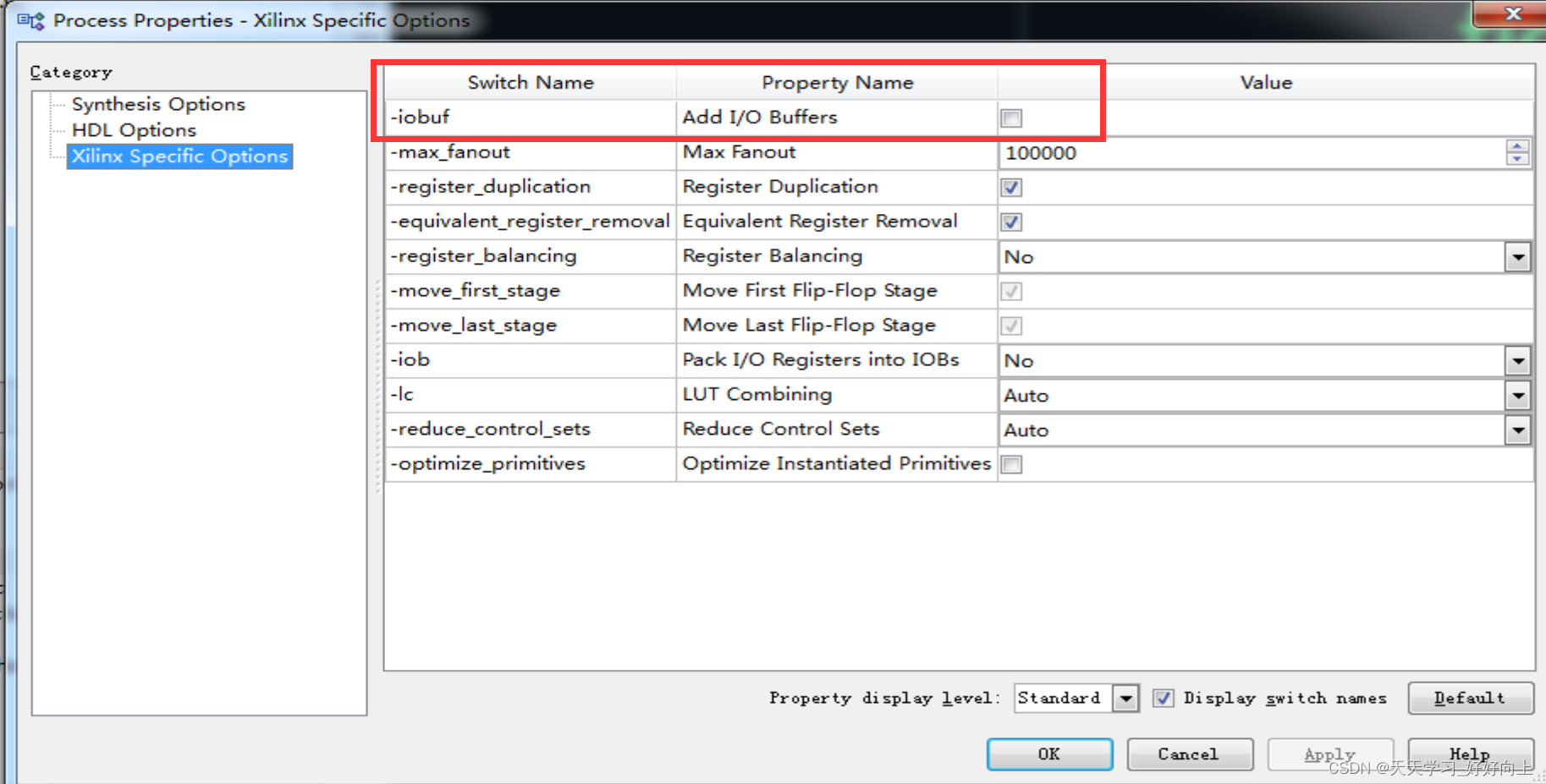
Task: Select the -move_last_stage switch cell
Action: click(531, 326)
